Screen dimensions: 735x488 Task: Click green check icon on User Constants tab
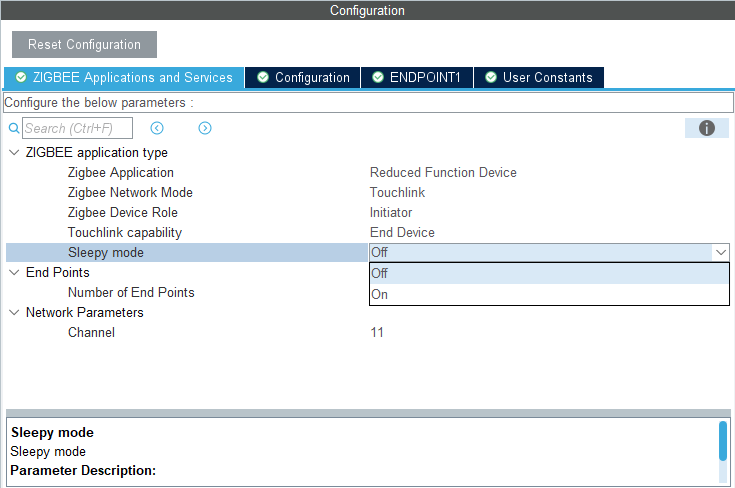491,77
